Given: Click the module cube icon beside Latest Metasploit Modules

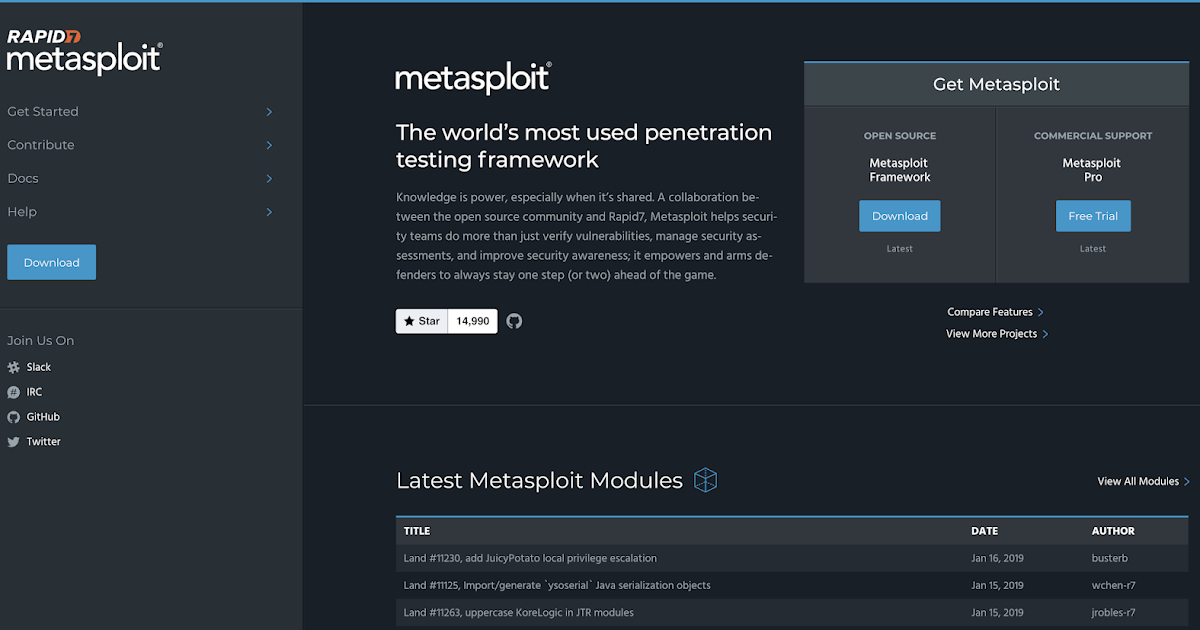Looking at the screenshot, I should coord(706,480).
